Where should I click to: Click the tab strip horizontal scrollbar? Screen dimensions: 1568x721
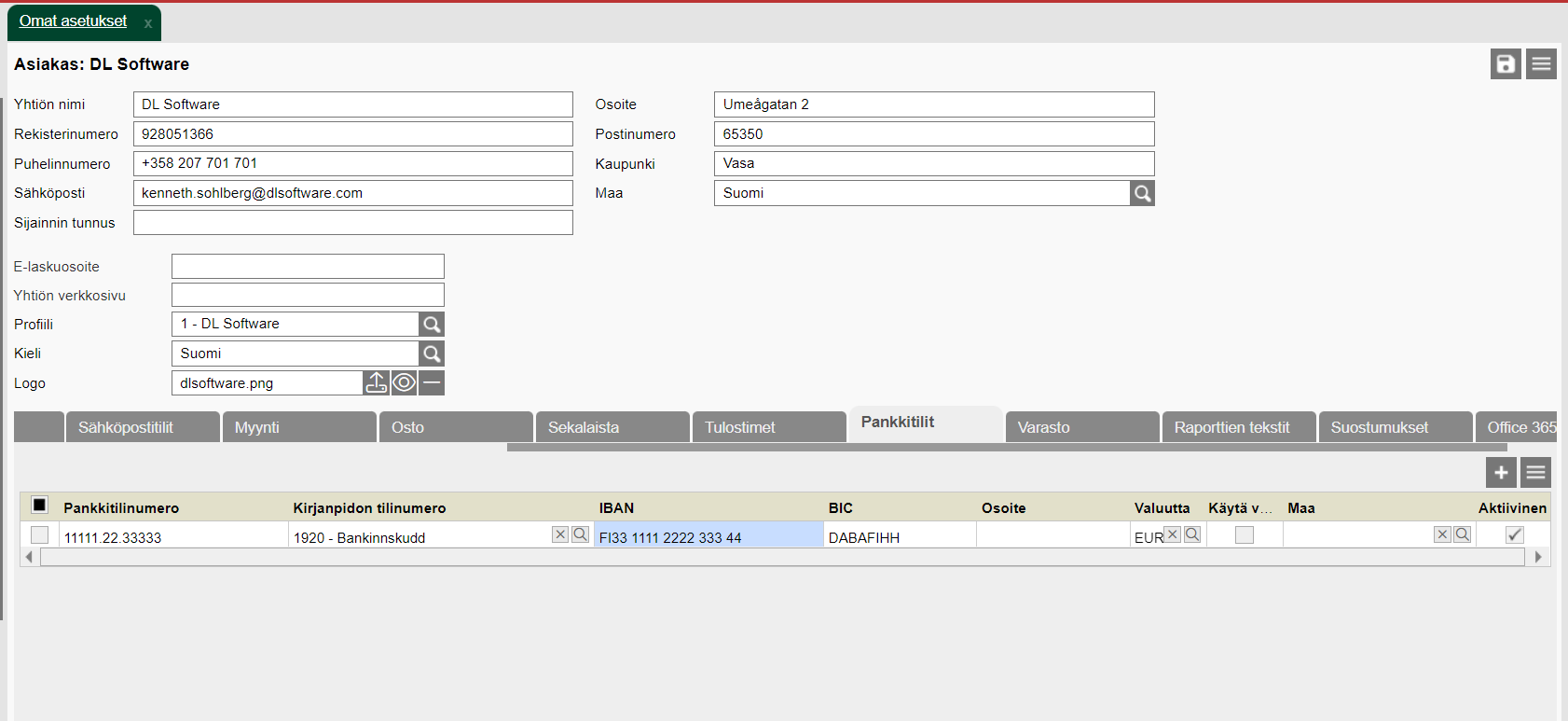coord(1007,447)
